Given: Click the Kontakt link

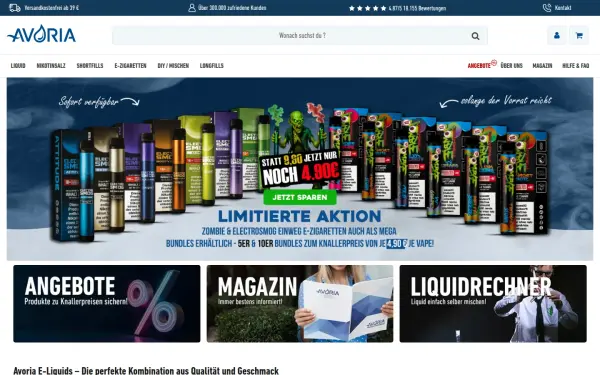Looking at the screenshot, I should click(563, 8).
